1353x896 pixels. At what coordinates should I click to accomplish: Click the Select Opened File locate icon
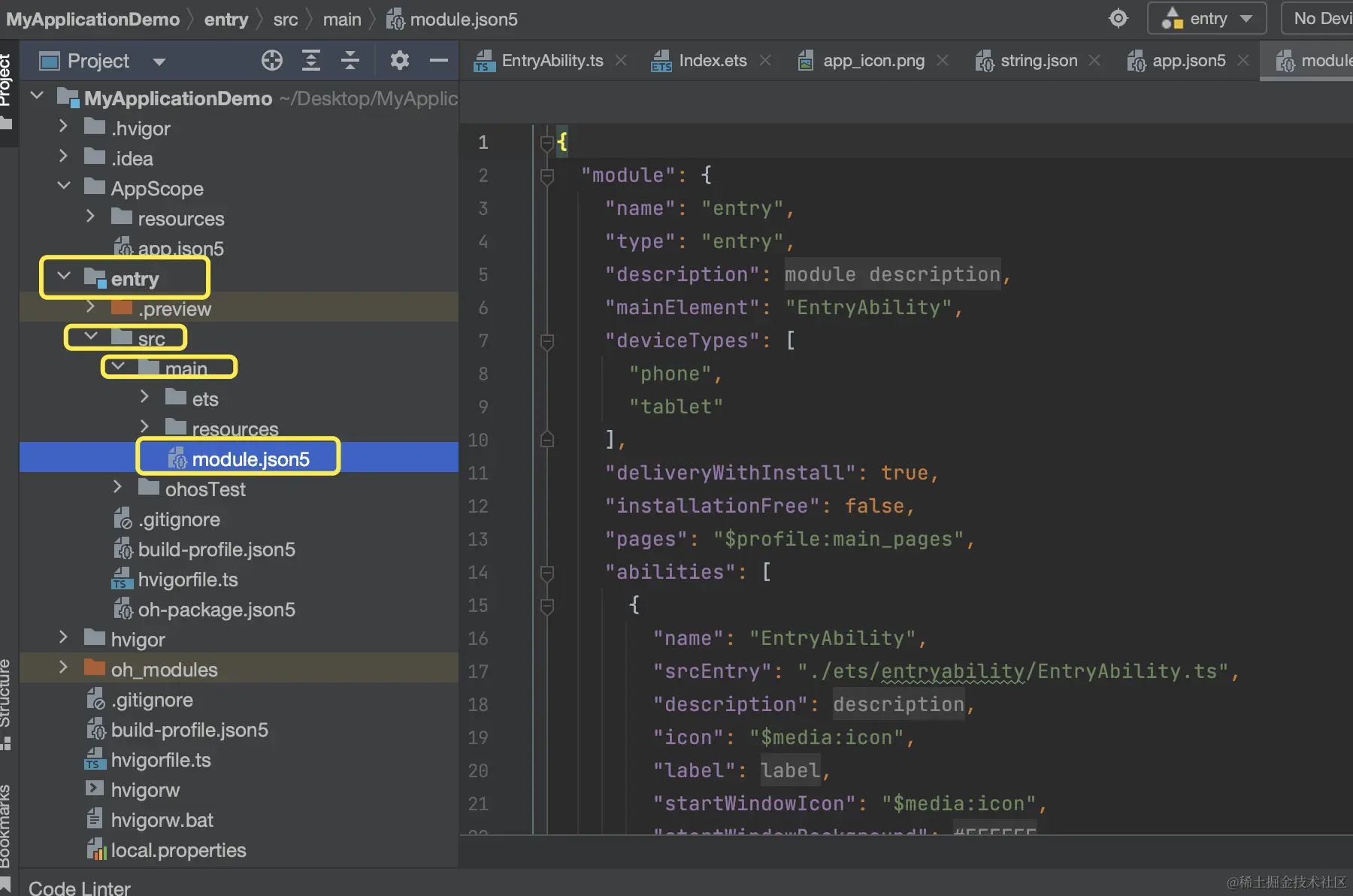272,60
